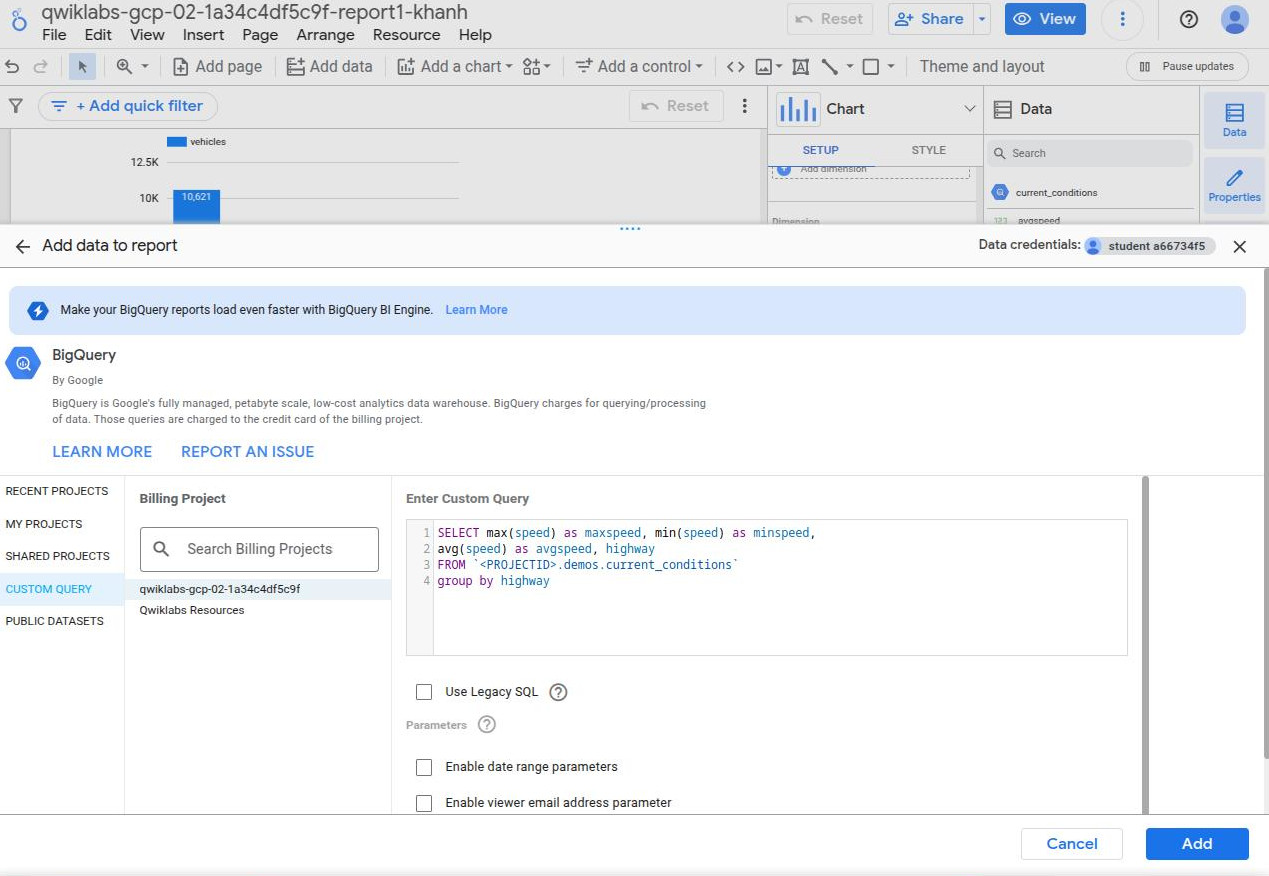Open the Properties pencil panel icon
The image size is (1269, 876).
click(1234, 185)
